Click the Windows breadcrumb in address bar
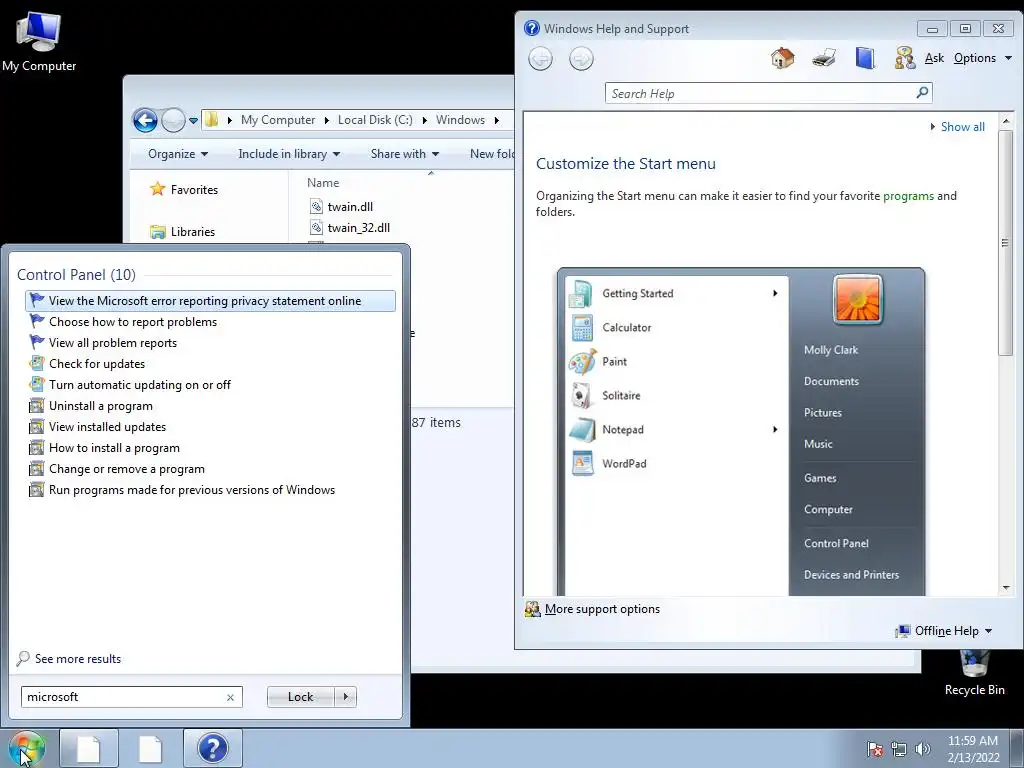 460,120
